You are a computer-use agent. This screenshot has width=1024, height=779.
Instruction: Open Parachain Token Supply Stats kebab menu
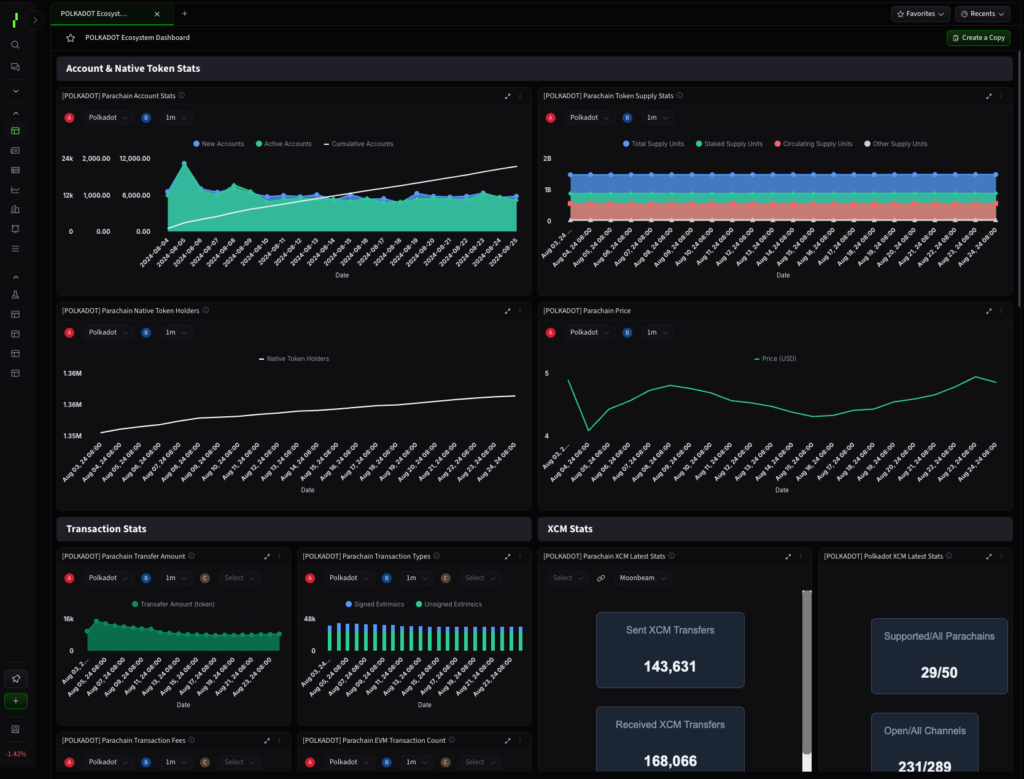[1002, 96]
